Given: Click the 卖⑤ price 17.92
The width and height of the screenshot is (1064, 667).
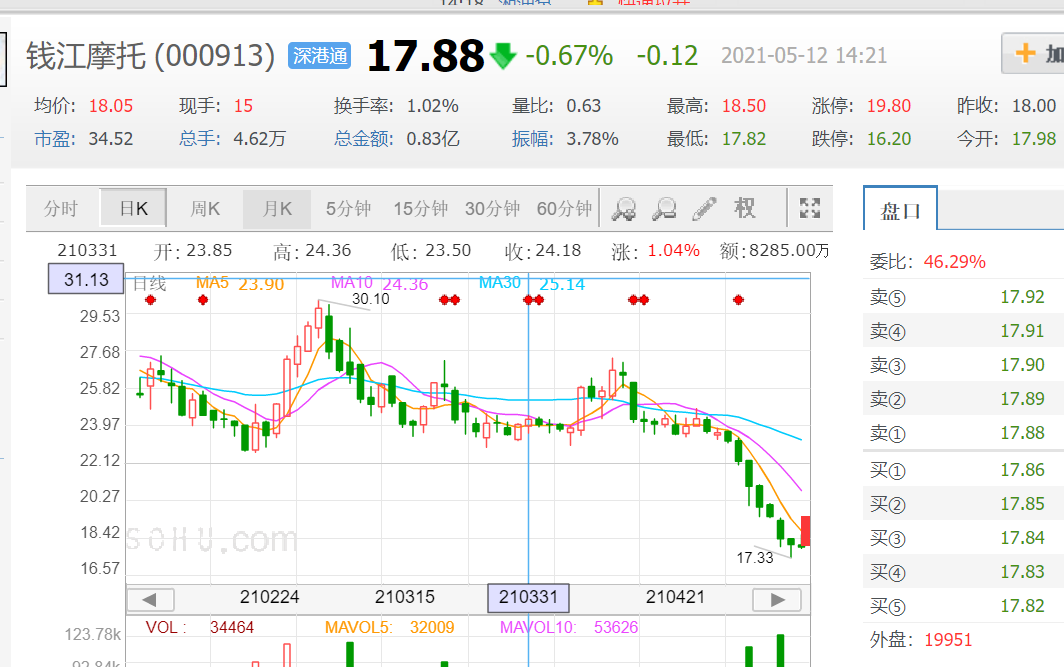Looking at the screenshot, I should point(1022,297).
